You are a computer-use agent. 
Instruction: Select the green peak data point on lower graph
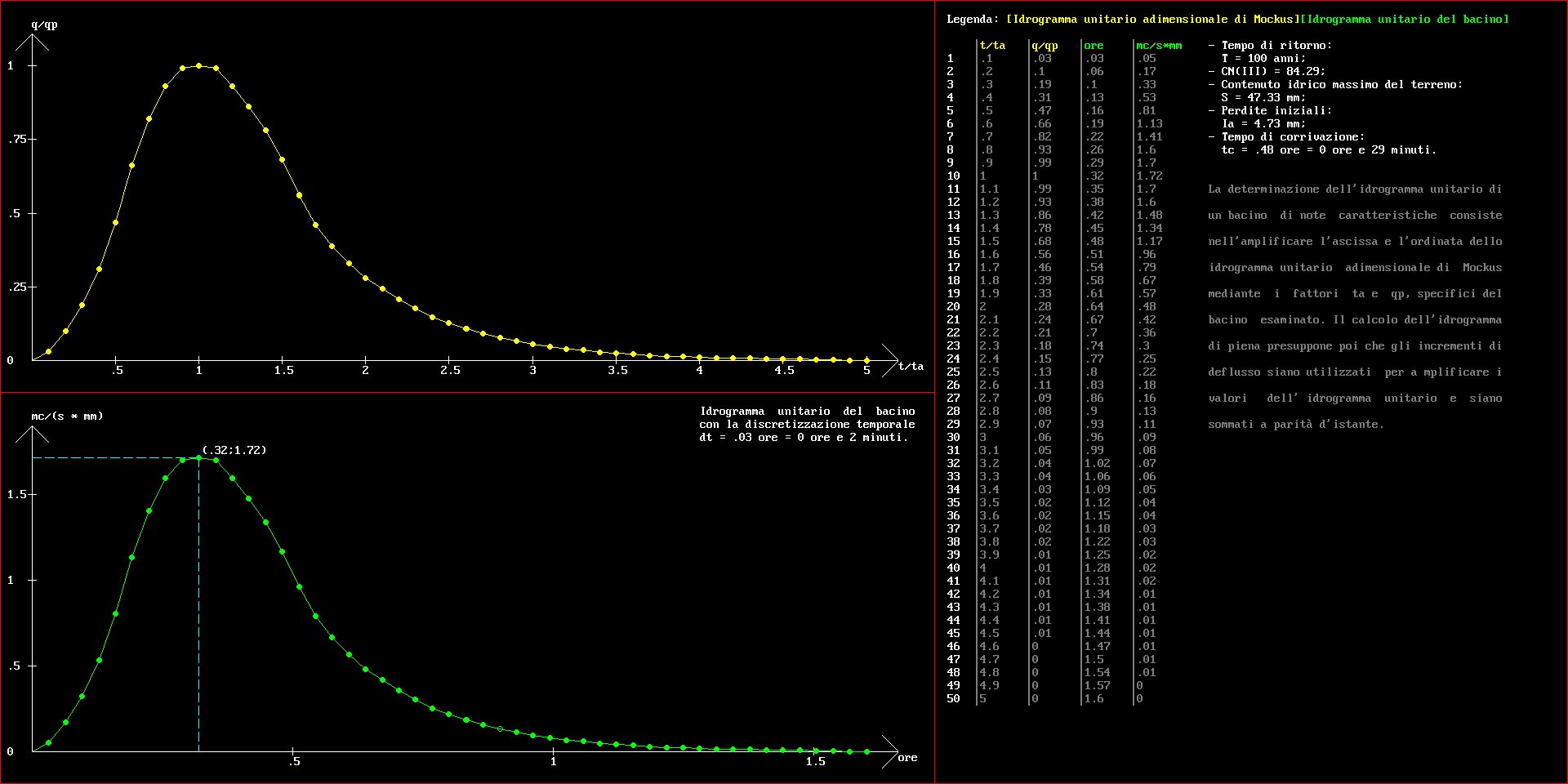pyautogui.click(x=198, y=458)
